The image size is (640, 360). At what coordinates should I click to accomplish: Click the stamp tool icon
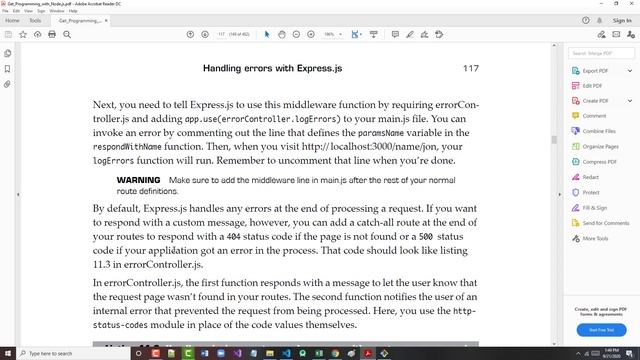pos(439,35)
